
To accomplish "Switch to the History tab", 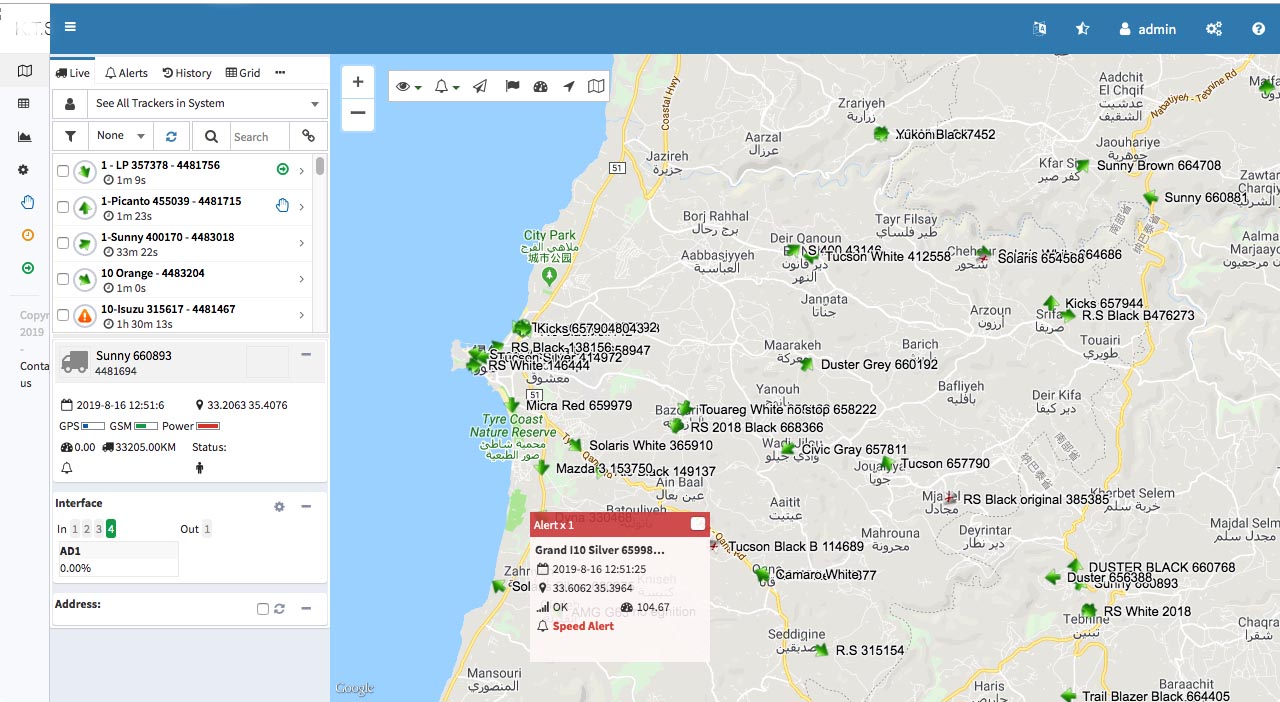I will 187,73.
